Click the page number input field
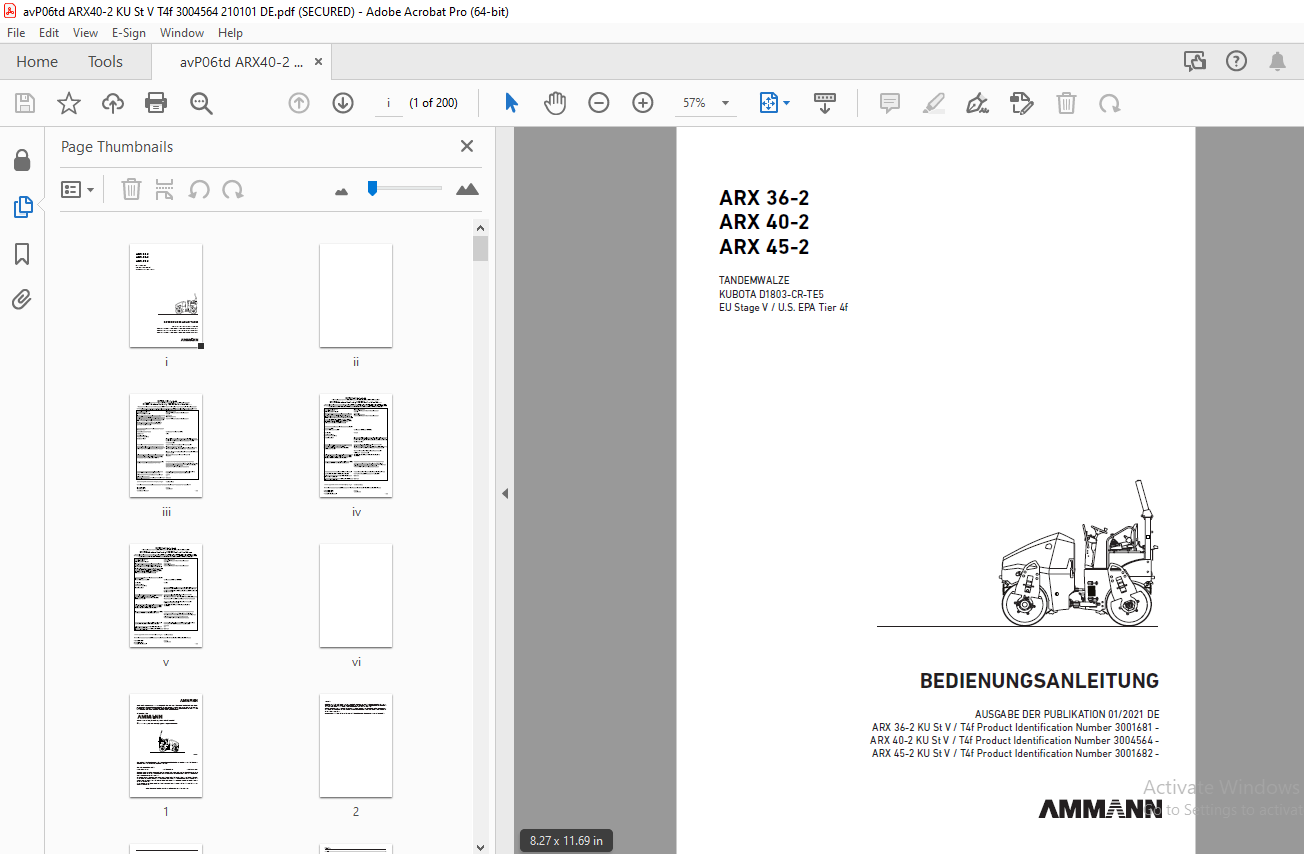Viewport: 1304px width, 854px height. tap(388, 103)
